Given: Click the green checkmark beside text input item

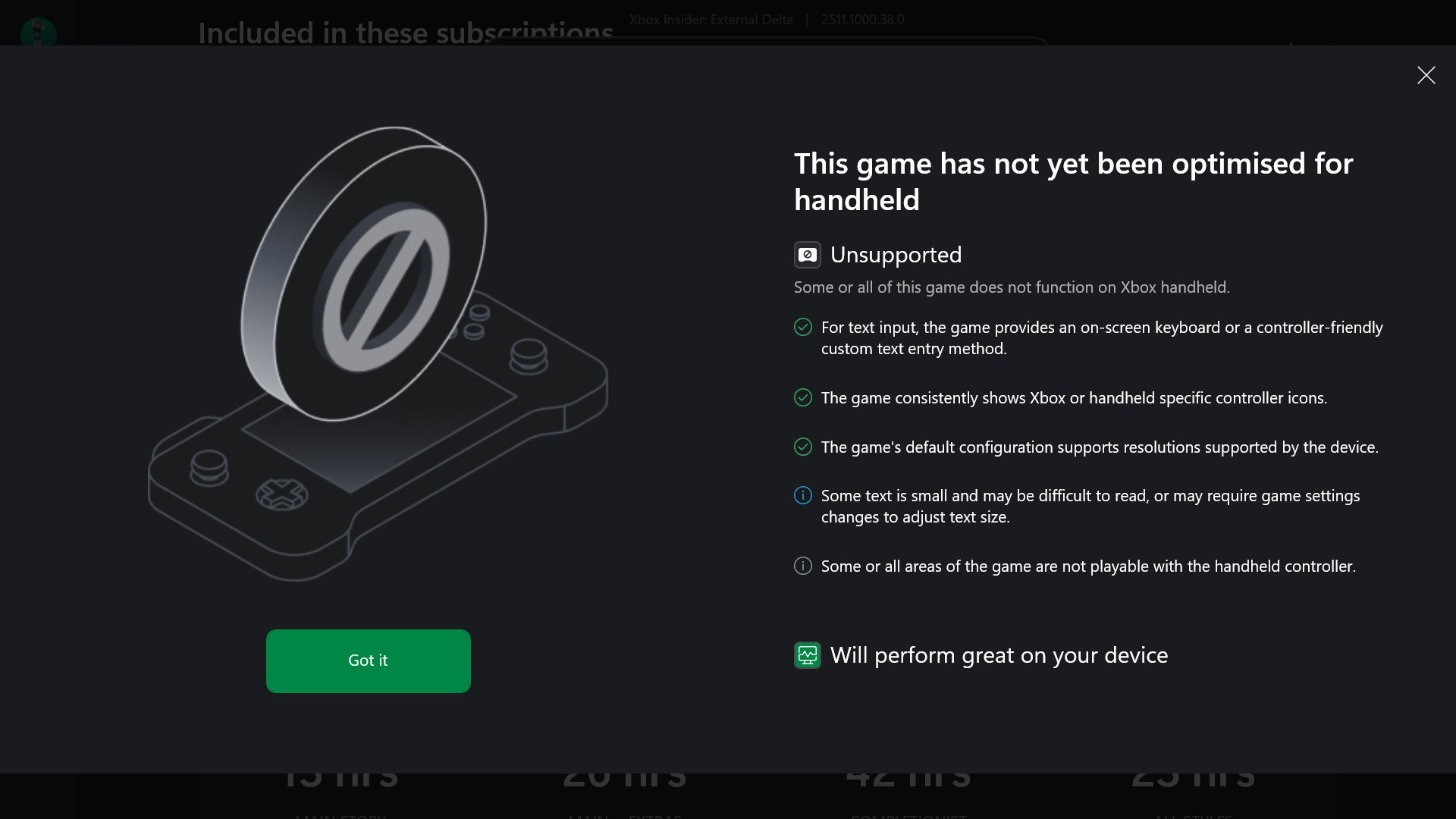Looking at the screenshot, I should [x=803, y=328].
